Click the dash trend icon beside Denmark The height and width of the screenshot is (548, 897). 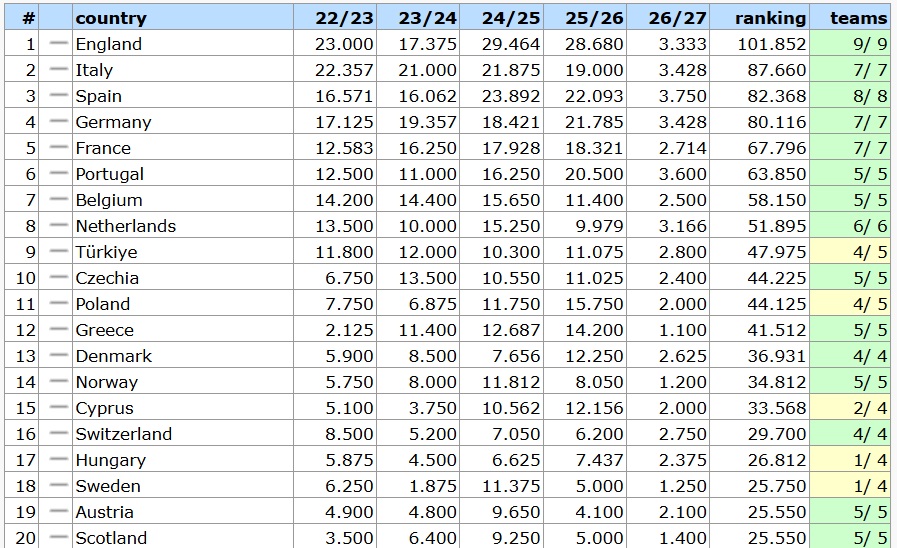(x=58, y=356)
